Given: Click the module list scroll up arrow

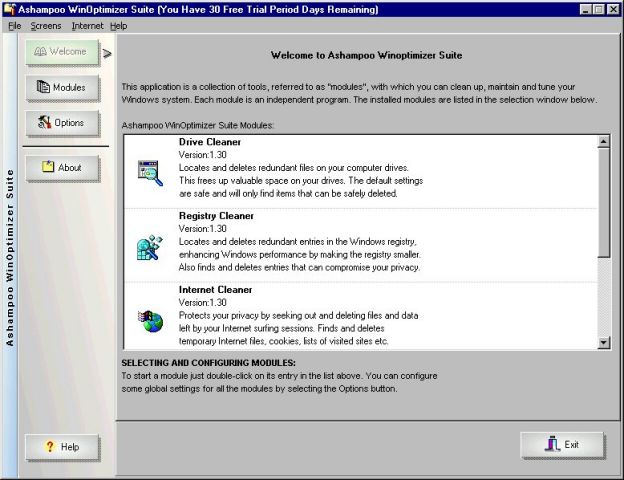Looking at the screenshot, I should (x=604, y=142).
